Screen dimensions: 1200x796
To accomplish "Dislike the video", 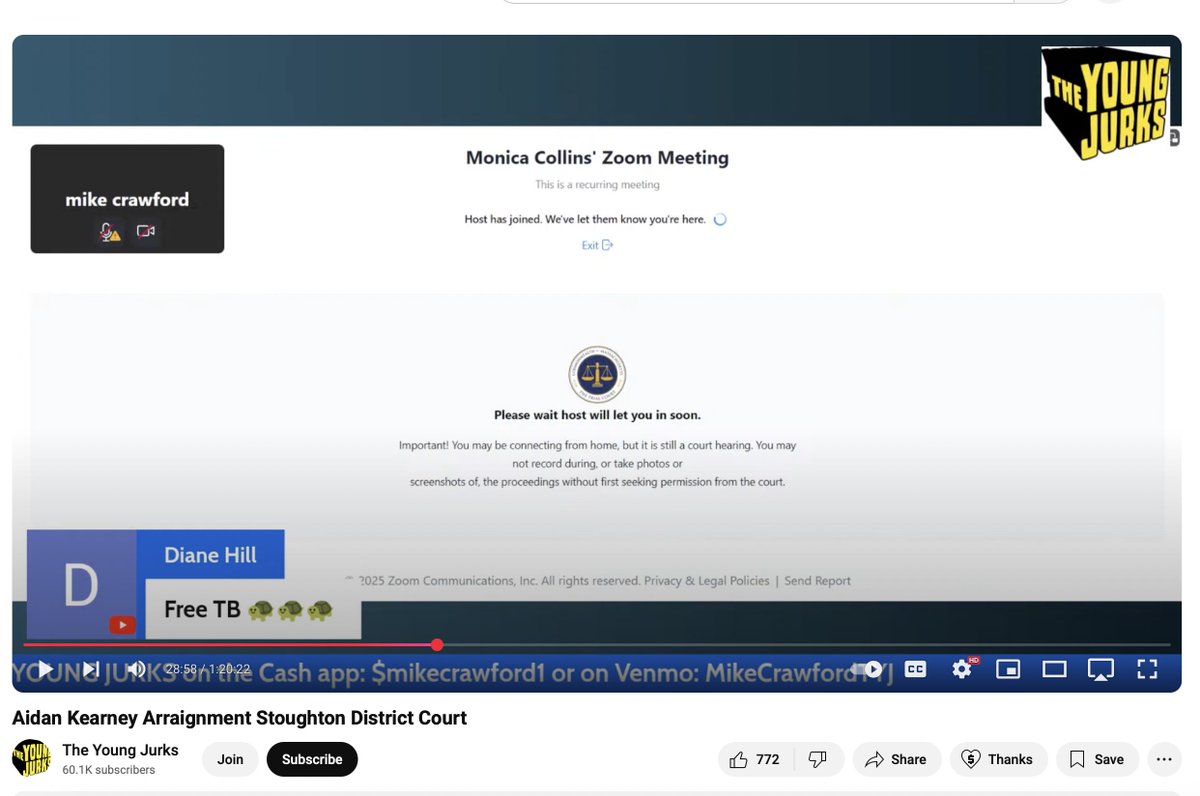I will [818, 759].
